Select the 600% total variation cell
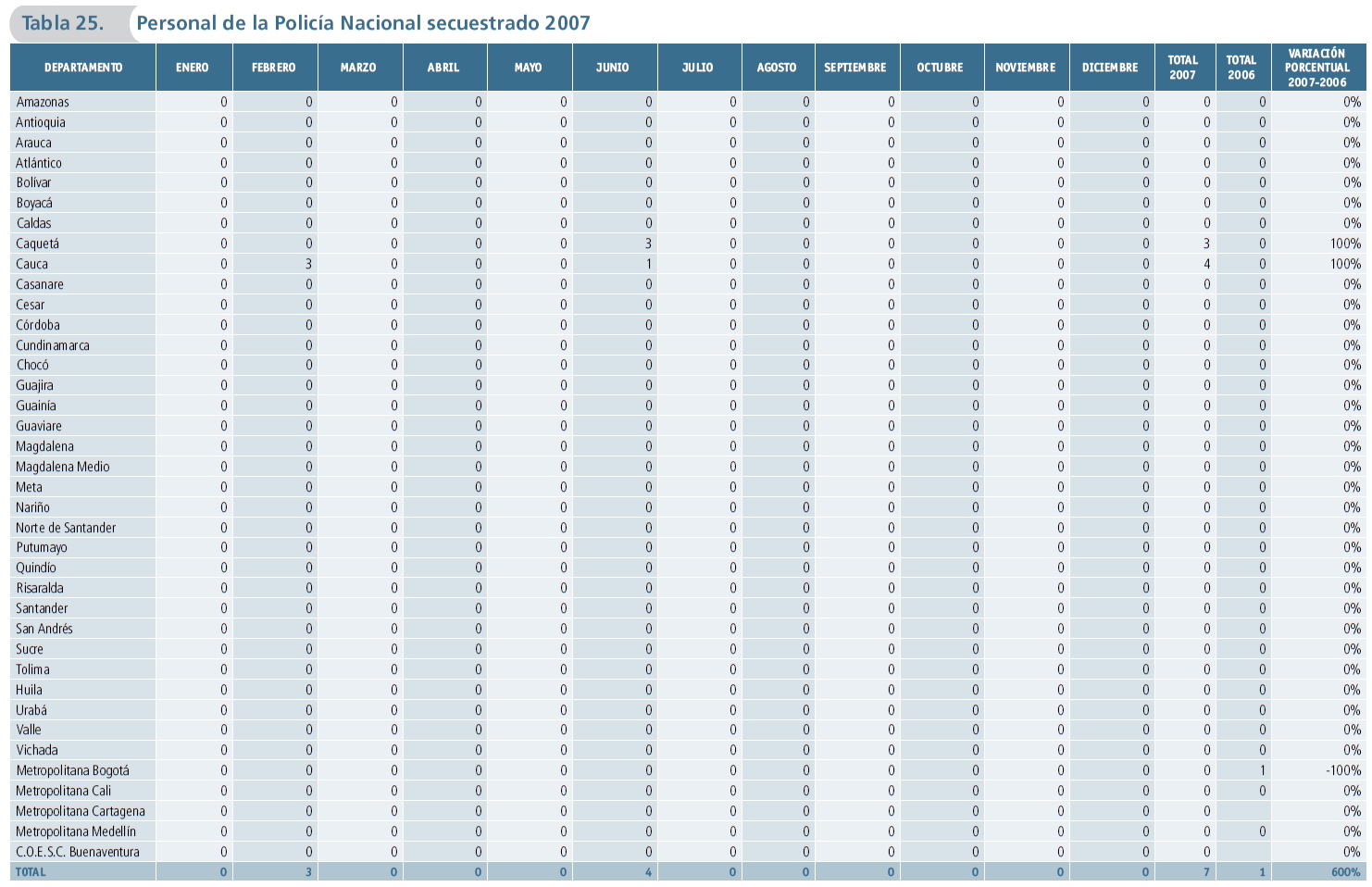The image size is (1372, 887). (1346, 872)
